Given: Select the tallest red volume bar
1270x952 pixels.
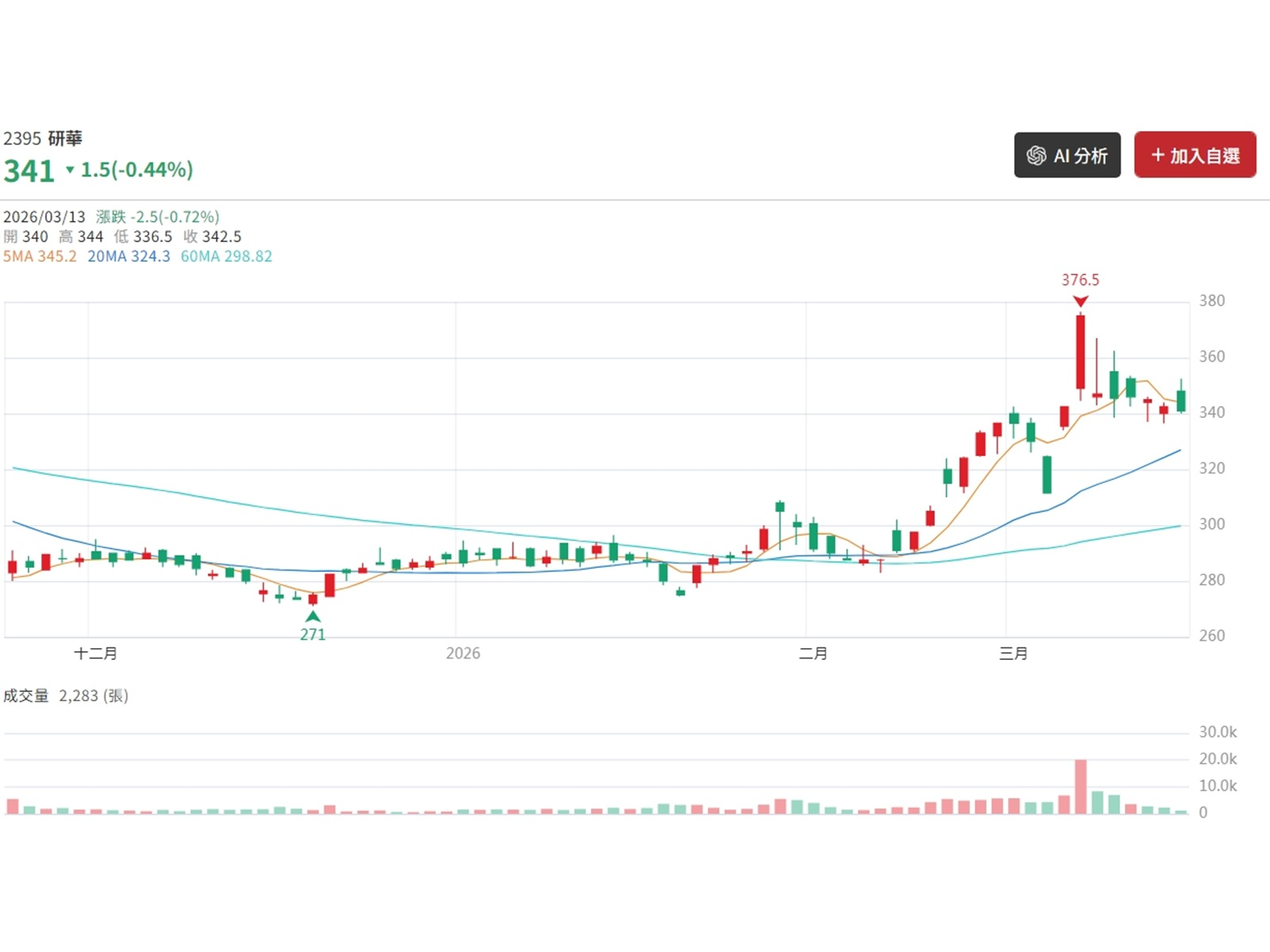Looking at the screenshot, I should point(1080,786).
